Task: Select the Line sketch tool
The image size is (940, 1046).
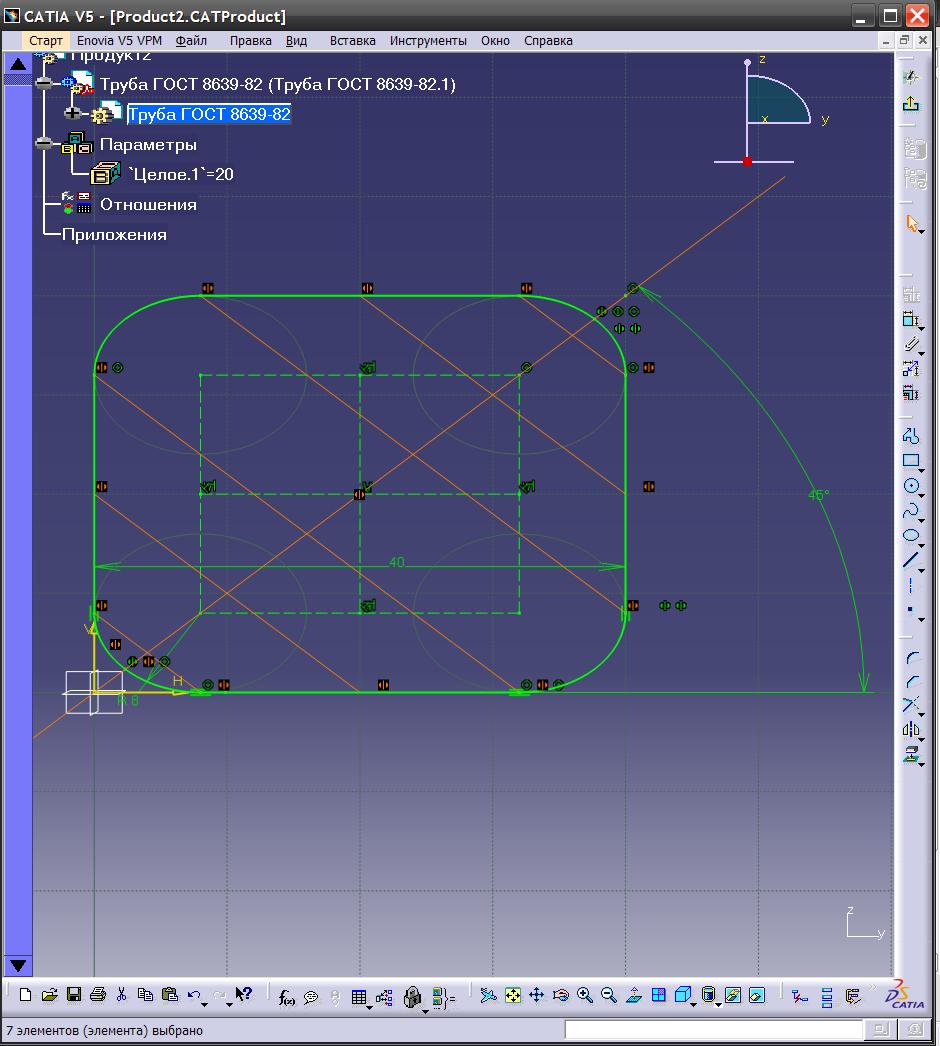Action: click(911, 560)
